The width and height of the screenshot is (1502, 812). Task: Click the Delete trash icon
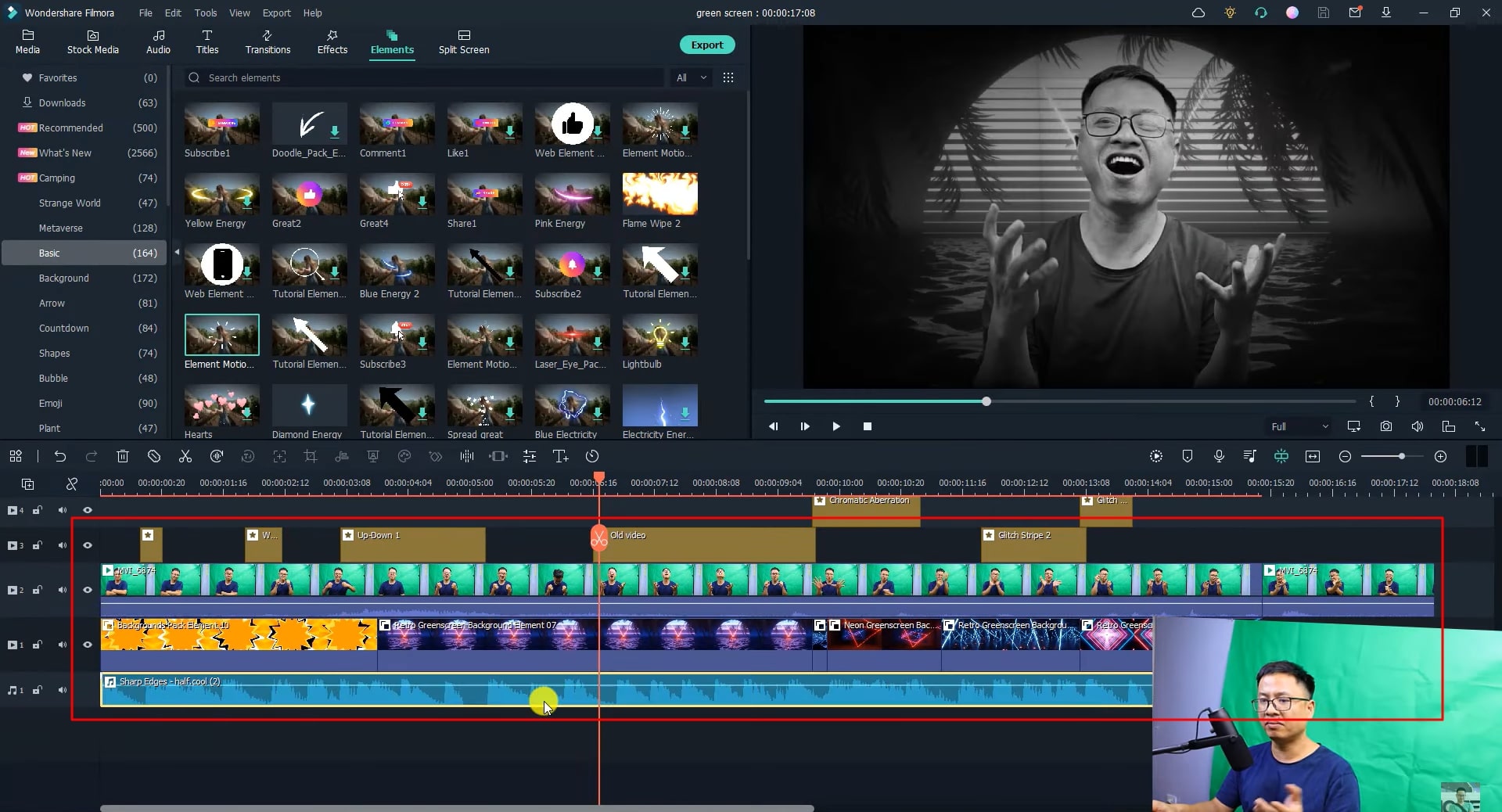coord(123,456)
